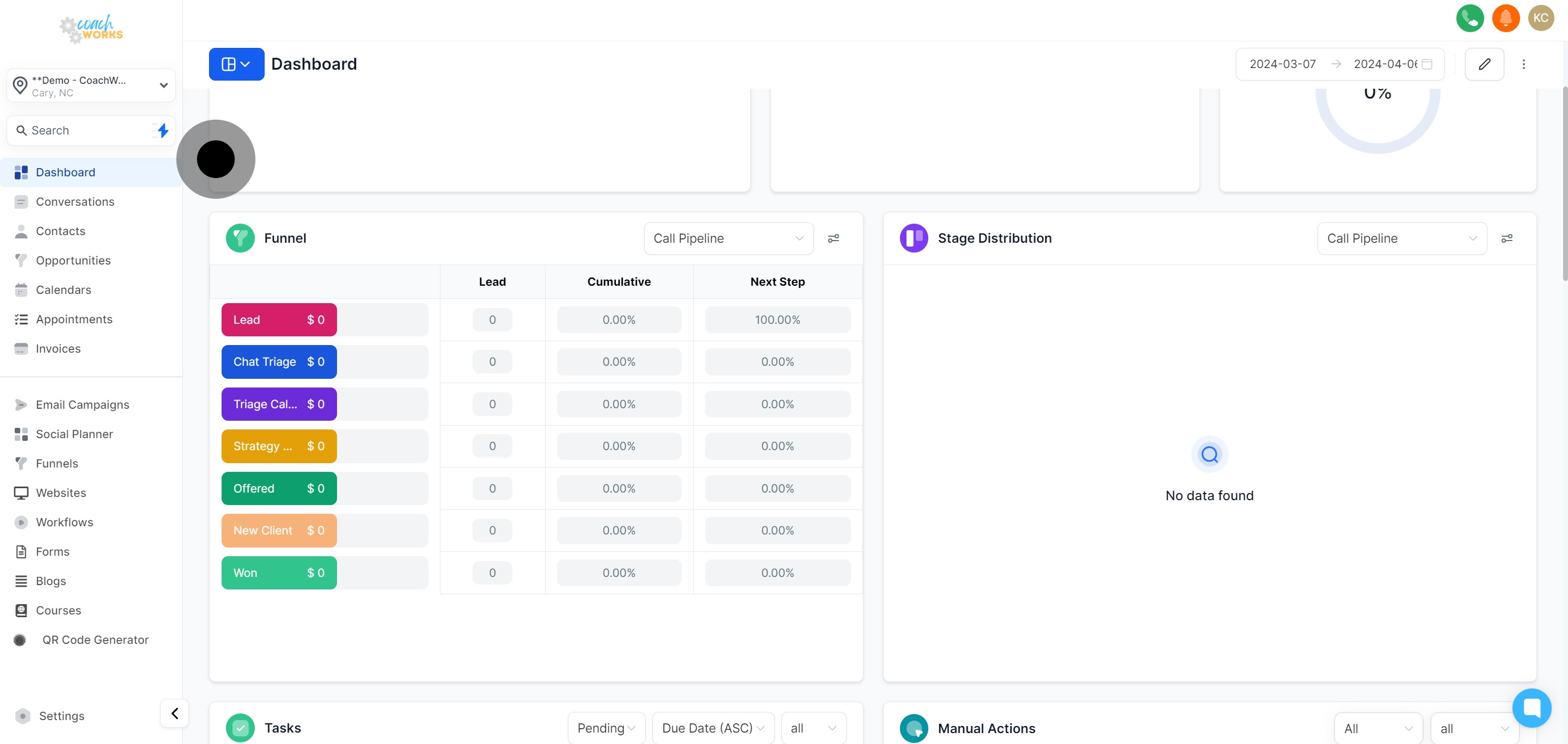The height and width of the screenshot is (744, 1568).
Task: Open Conversations in the sidebar
Action: click(75, 201)
